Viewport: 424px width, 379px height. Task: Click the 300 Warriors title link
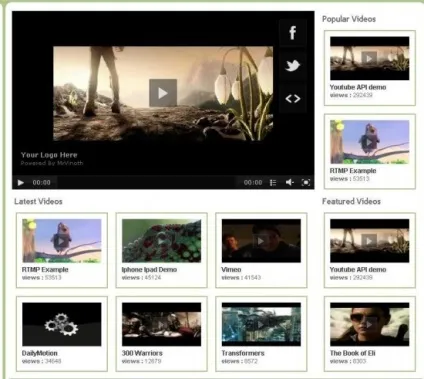142,353
